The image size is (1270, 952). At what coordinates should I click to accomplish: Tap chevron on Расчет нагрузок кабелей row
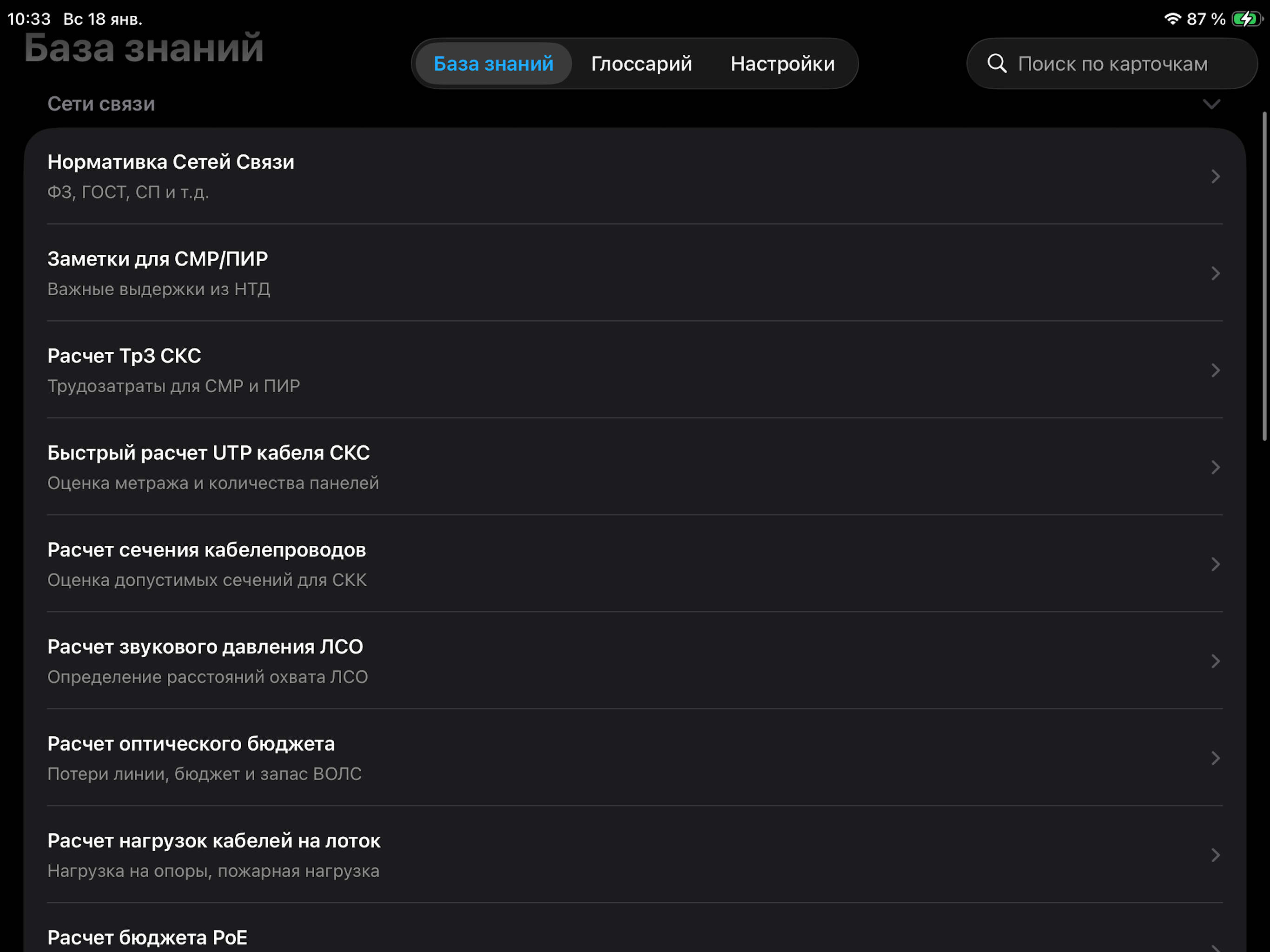pos(1215,855)
